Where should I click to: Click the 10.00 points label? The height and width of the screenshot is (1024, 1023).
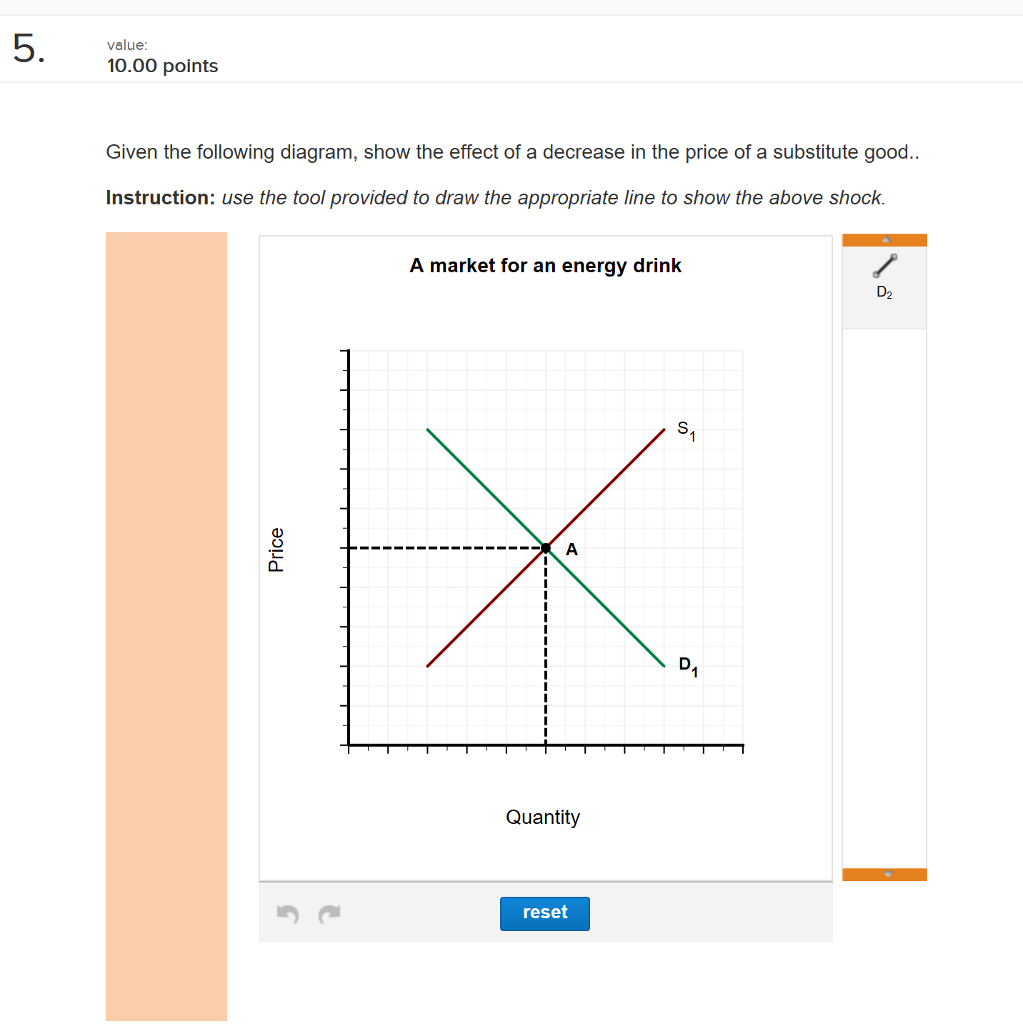point(162,66)
